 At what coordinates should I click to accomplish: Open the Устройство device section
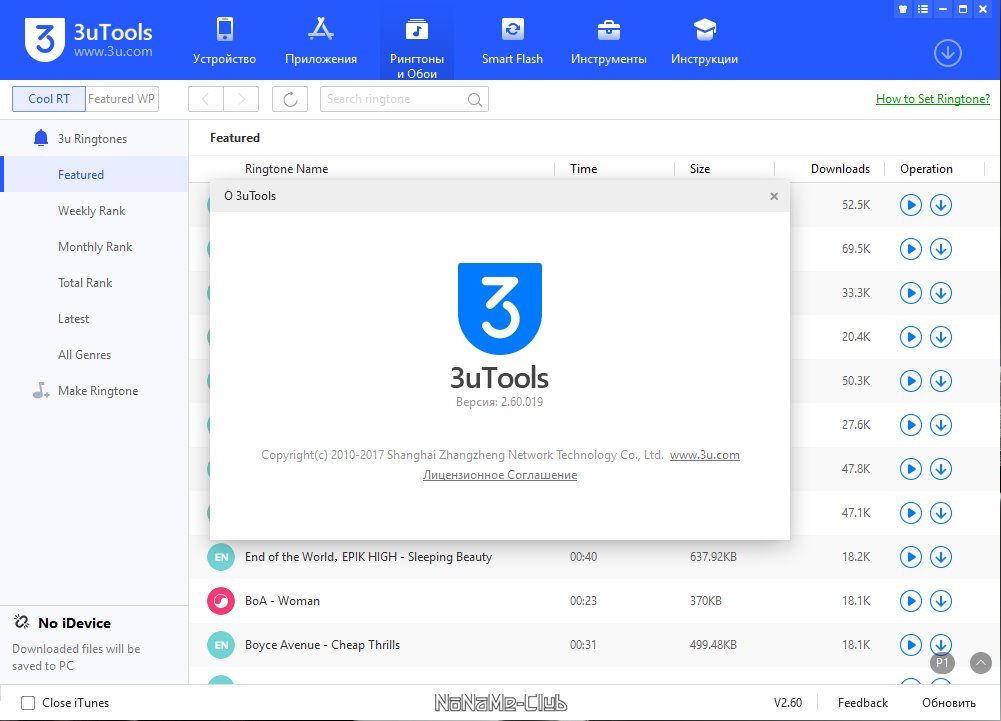pos(224,42)
